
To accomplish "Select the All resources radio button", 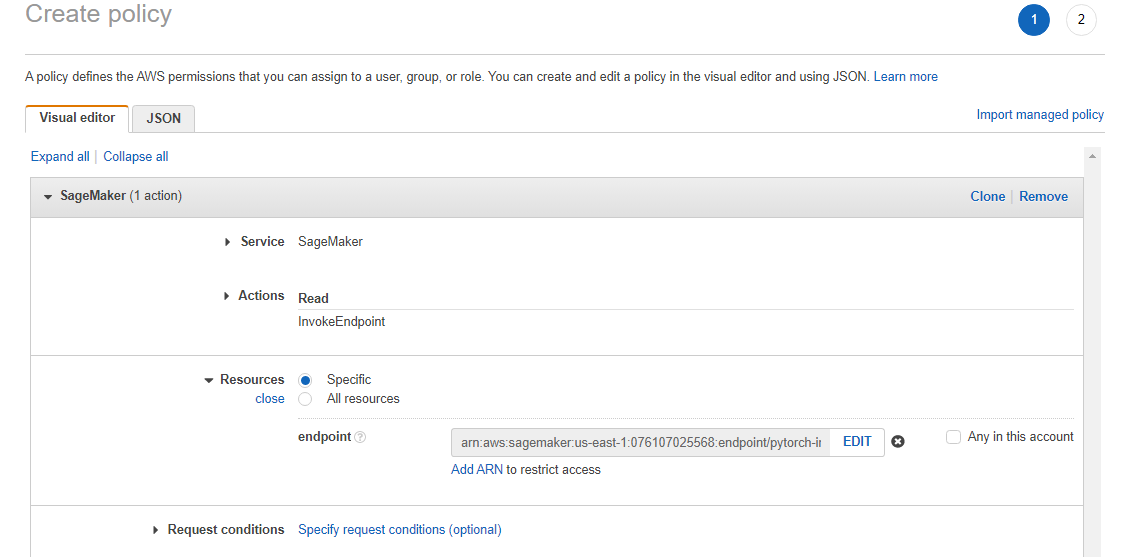I will [306, 399].
